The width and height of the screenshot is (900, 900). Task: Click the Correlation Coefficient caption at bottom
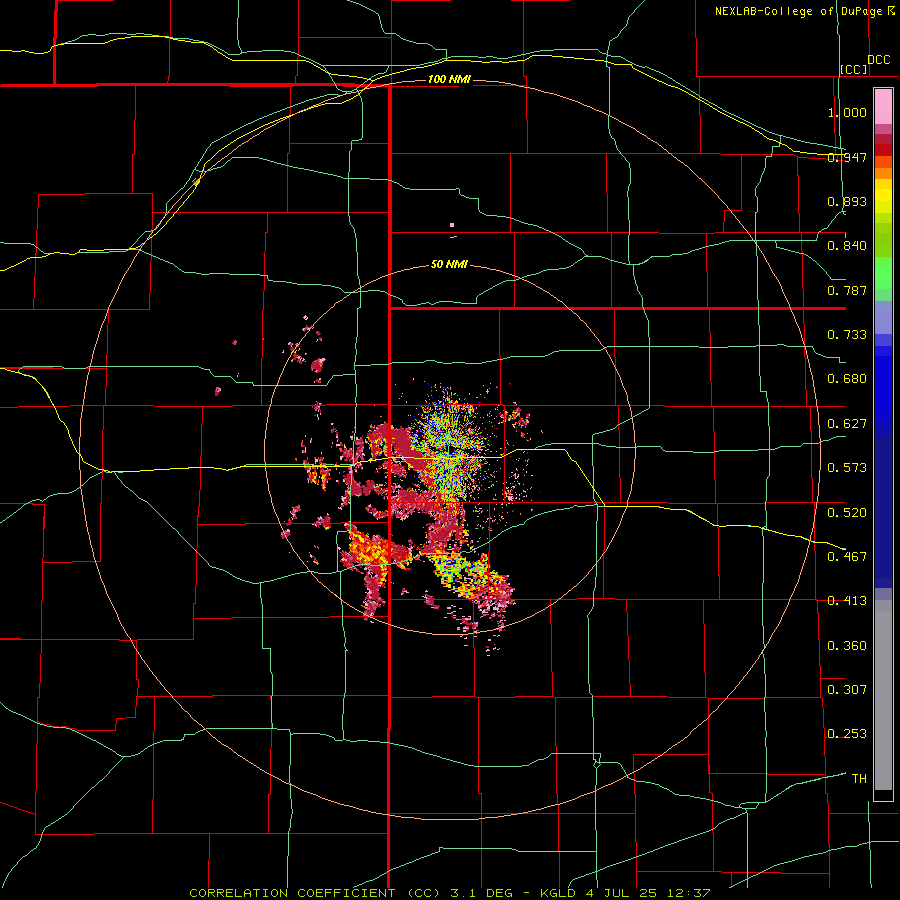(x=450, y=893)
